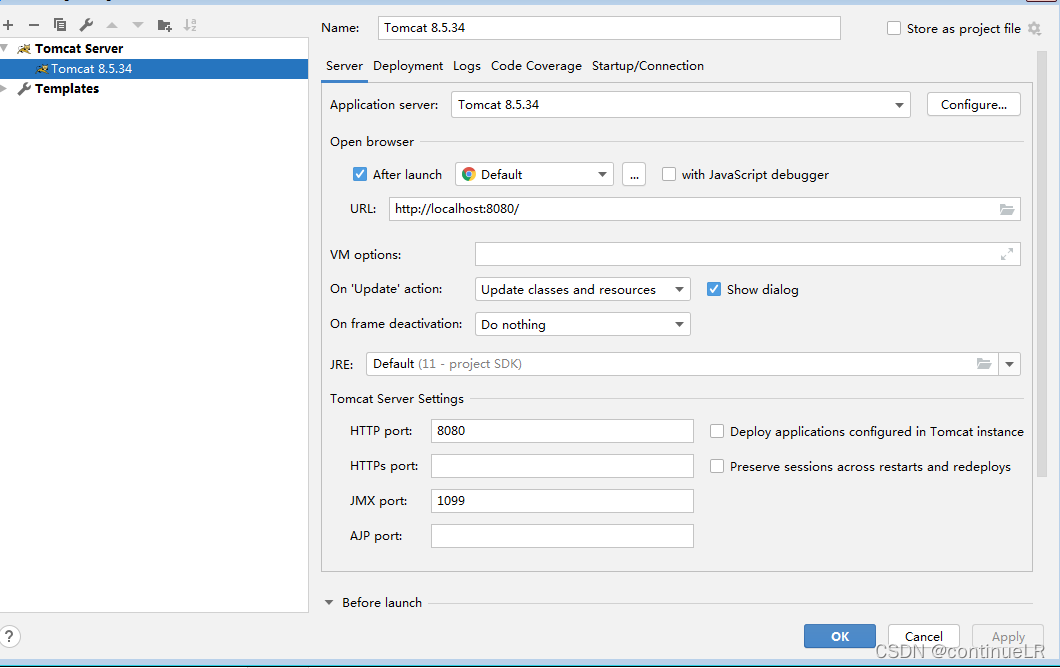Go to Startup/Connection tab
Image resolution: width=1060 pixels, height=668 pixels.
pos(648,66)
